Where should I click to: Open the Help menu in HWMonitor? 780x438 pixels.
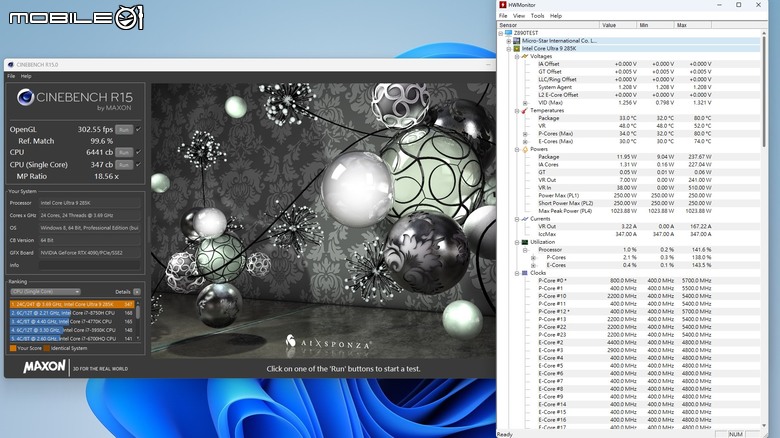[x=556, y=16]
